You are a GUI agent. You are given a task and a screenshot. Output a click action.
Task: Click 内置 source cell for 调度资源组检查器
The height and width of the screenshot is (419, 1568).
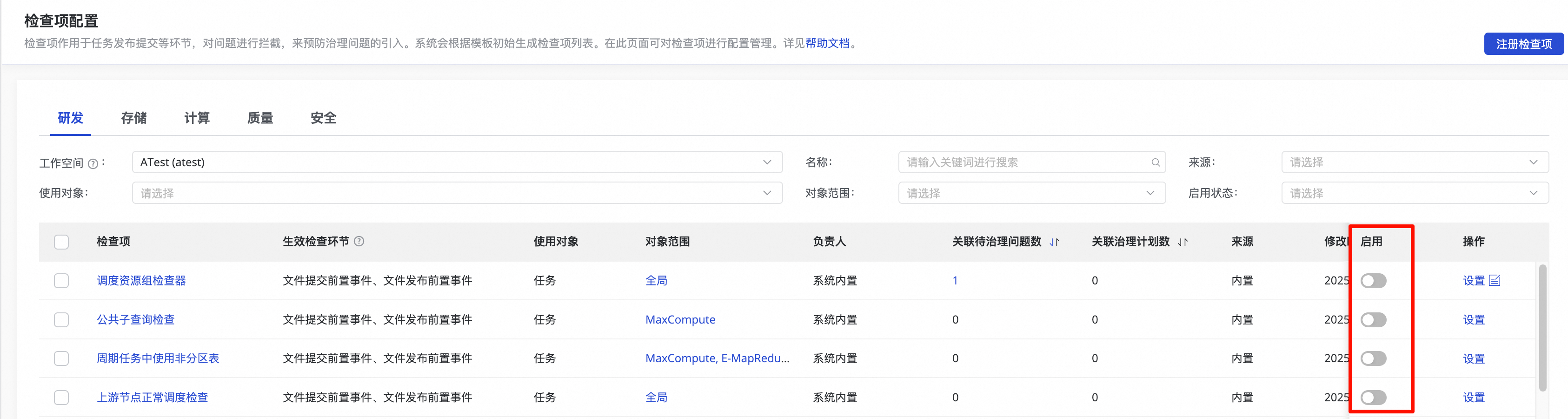click(x=1242, y=281)
